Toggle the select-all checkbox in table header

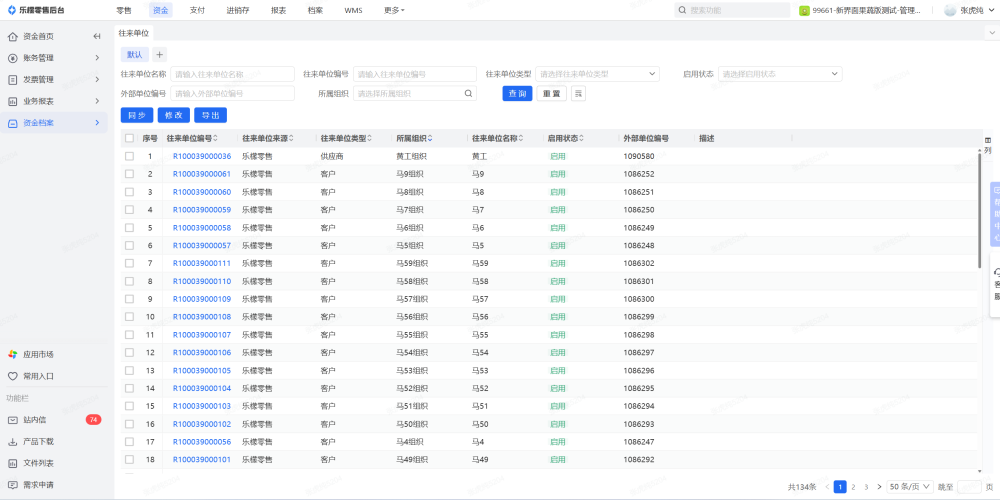pyautogui.click(x=129, y=138)
